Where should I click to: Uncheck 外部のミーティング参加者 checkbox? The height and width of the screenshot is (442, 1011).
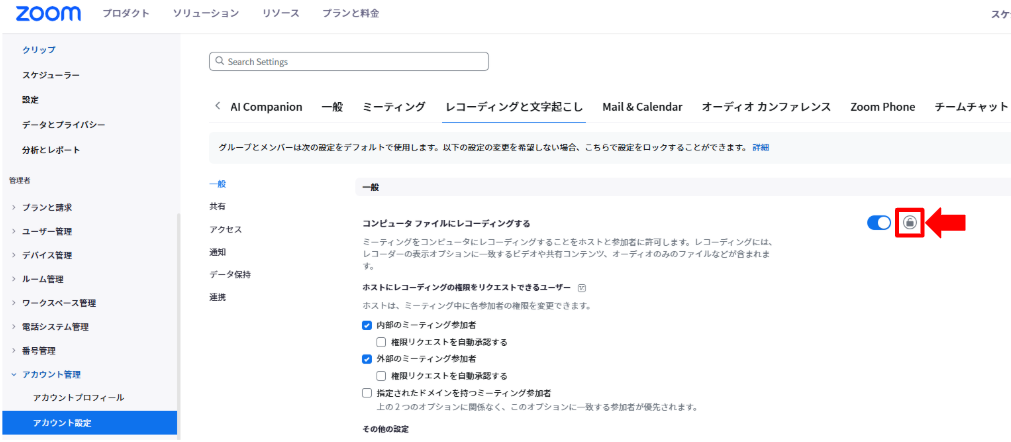367,358
